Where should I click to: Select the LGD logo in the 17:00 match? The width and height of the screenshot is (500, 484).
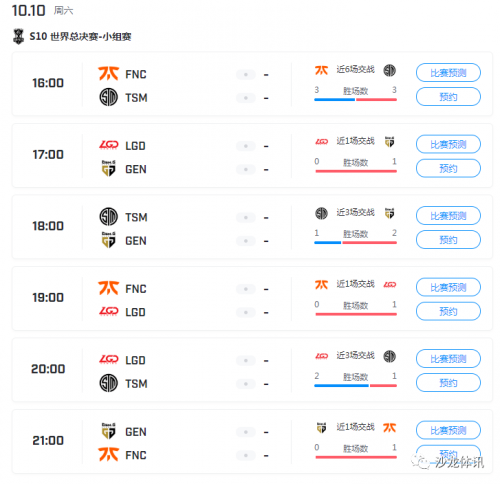pyautogui.click(x=109, y=145)
